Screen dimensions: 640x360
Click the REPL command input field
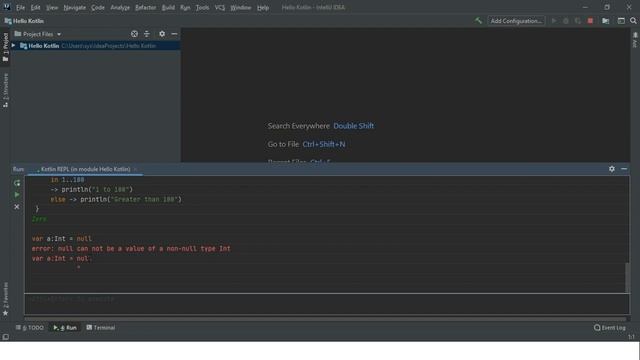(x=327, y=304)
